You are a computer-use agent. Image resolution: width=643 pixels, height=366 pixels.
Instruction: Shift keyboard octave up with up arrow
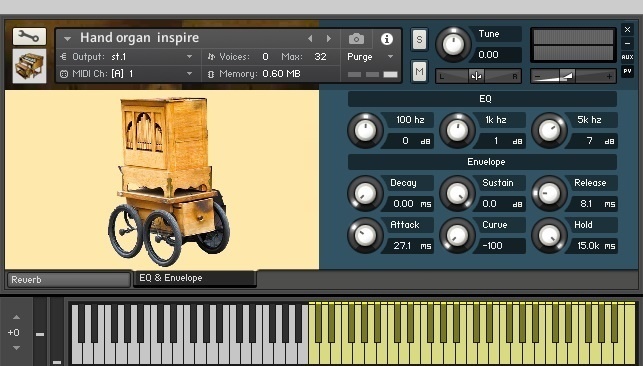pyautogui.click(x=16, y=317)
